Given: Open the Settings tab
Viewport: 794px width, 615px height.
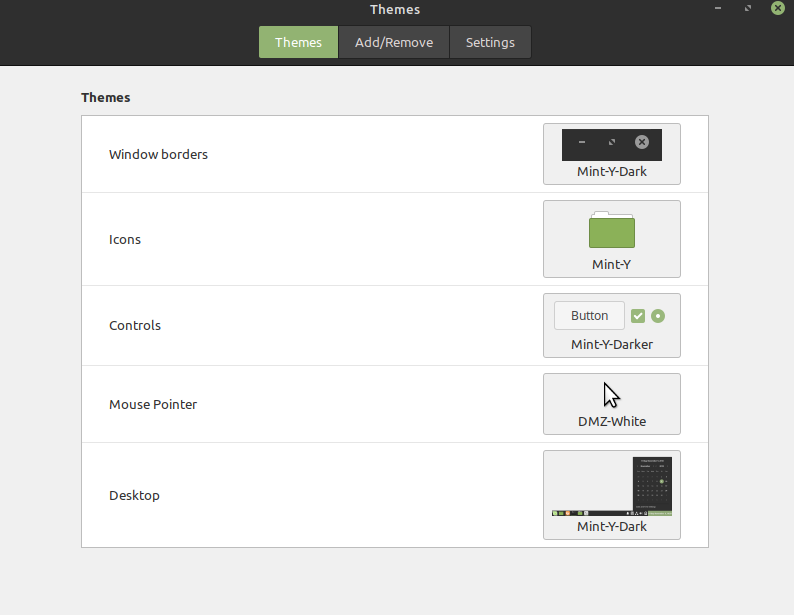Looking at the screenshot, I should point(490,42).
